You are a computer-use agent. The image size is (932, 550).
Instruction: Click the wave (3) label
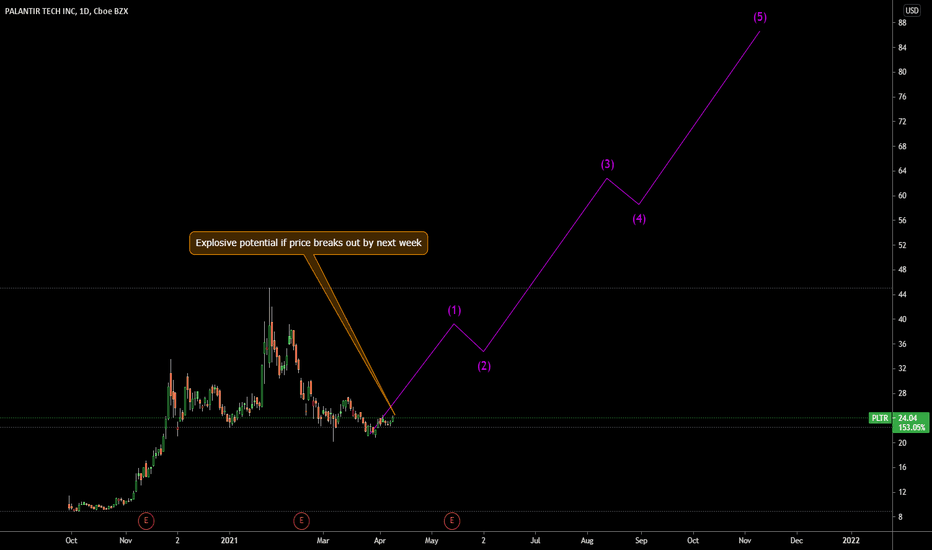[607, 164]
